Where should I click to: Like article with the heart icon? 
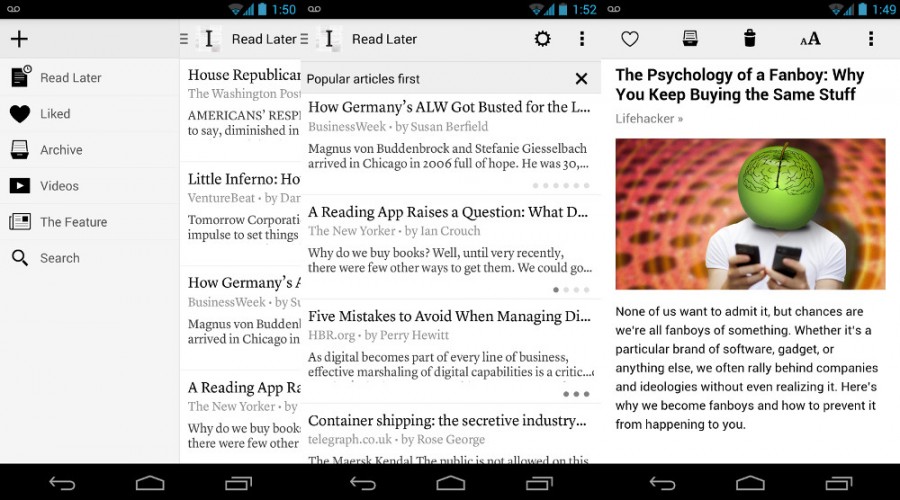(x=630, y=40)
